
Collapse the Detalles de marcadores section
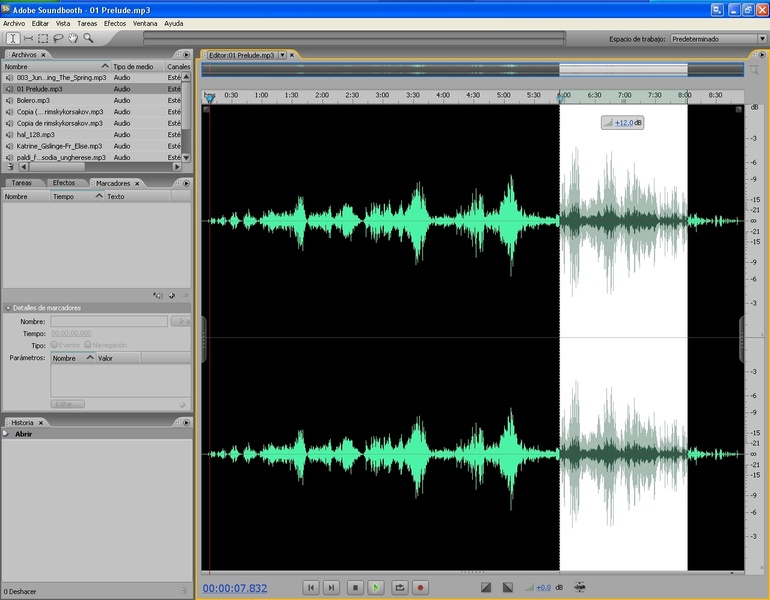(x=8, y=308)
